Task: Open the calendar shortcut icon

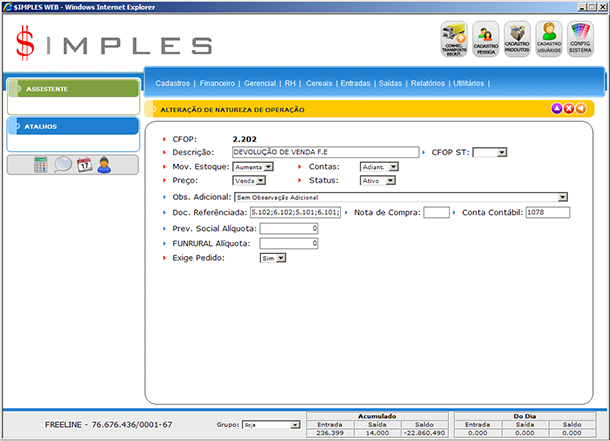Action: point(84,165)
